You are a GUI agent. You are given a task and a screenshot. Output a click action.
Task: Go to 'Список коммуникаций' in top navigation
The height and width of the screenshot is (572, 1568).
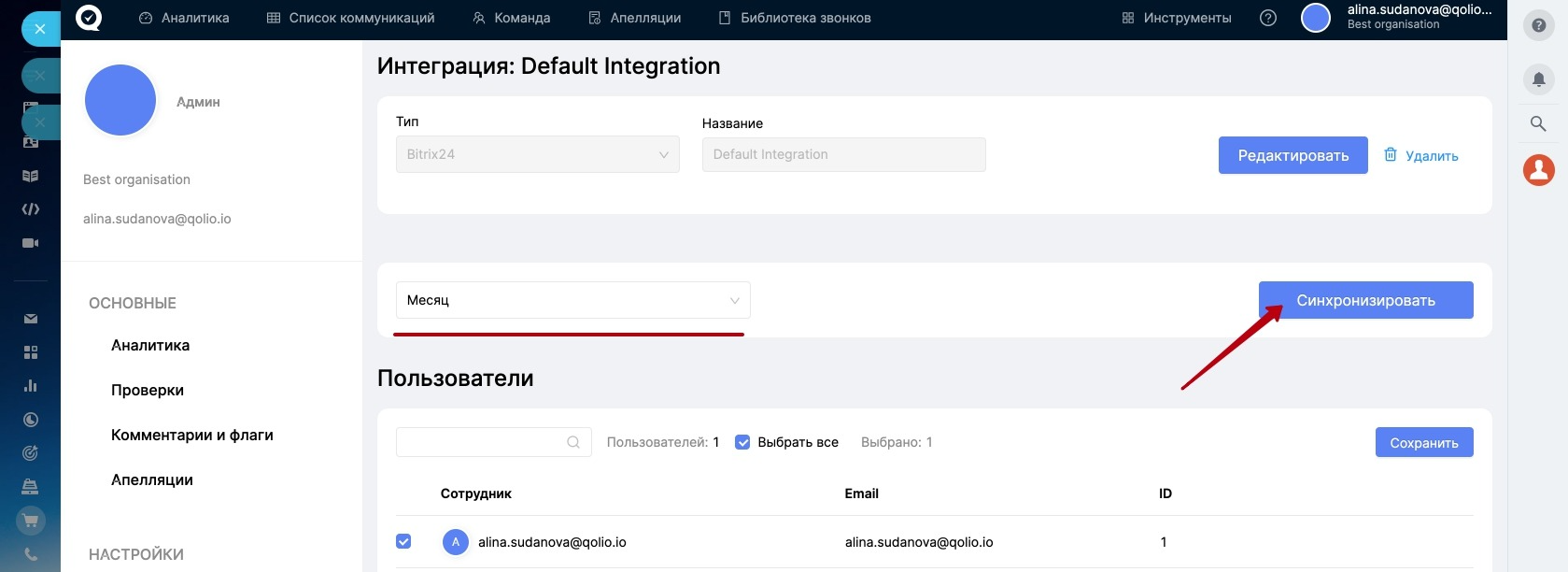coord(351,18)
